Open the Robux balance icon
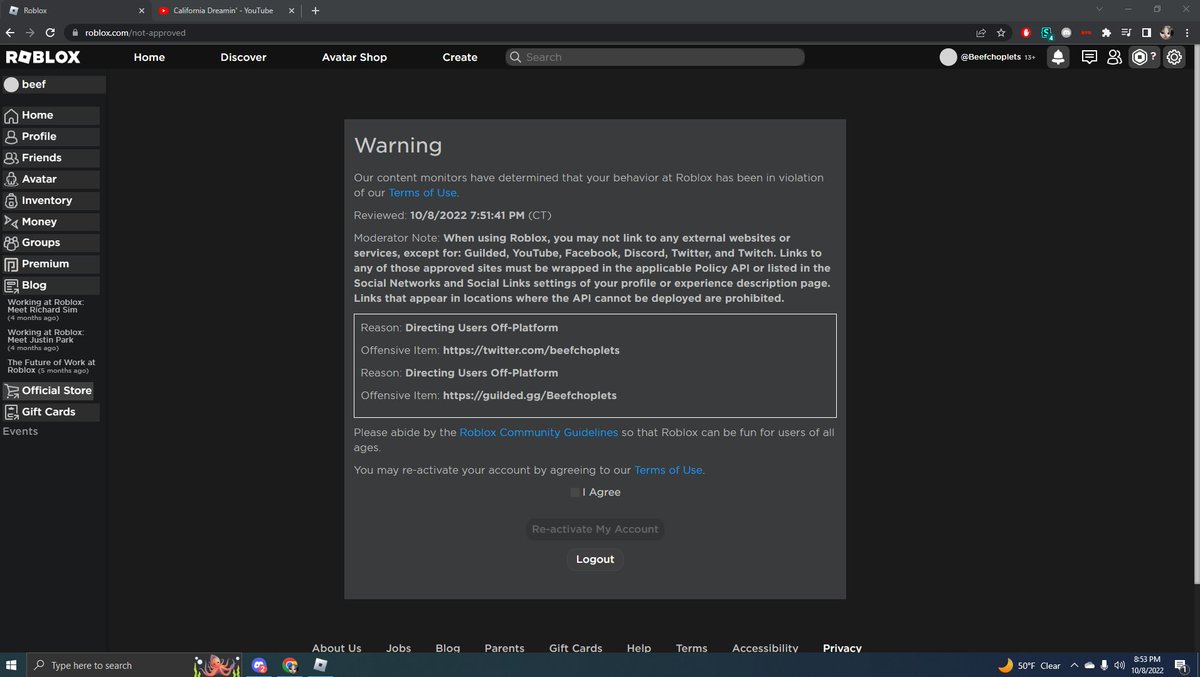This screenshot has height=677, width=1200. coord(1140,57)
